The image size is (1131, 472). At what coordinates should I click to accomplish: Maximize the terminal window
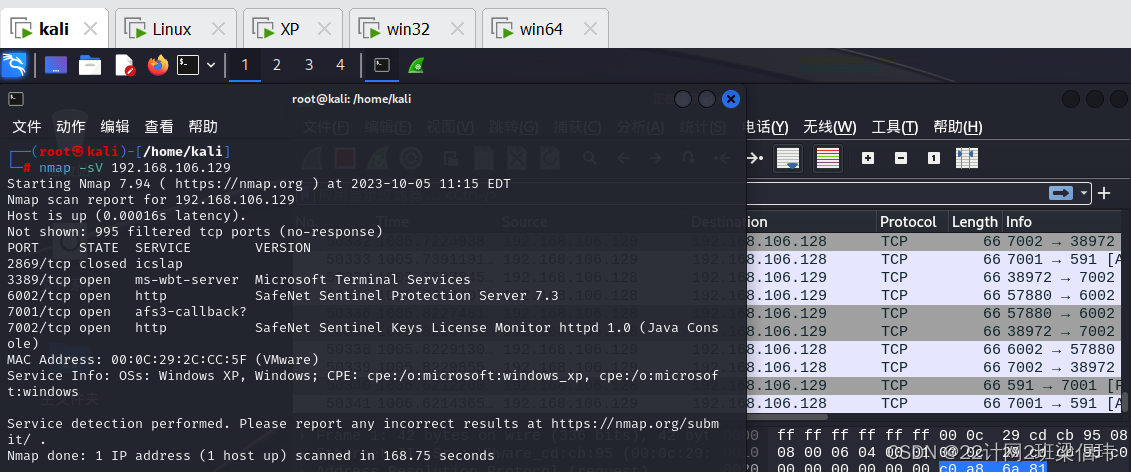707,99
